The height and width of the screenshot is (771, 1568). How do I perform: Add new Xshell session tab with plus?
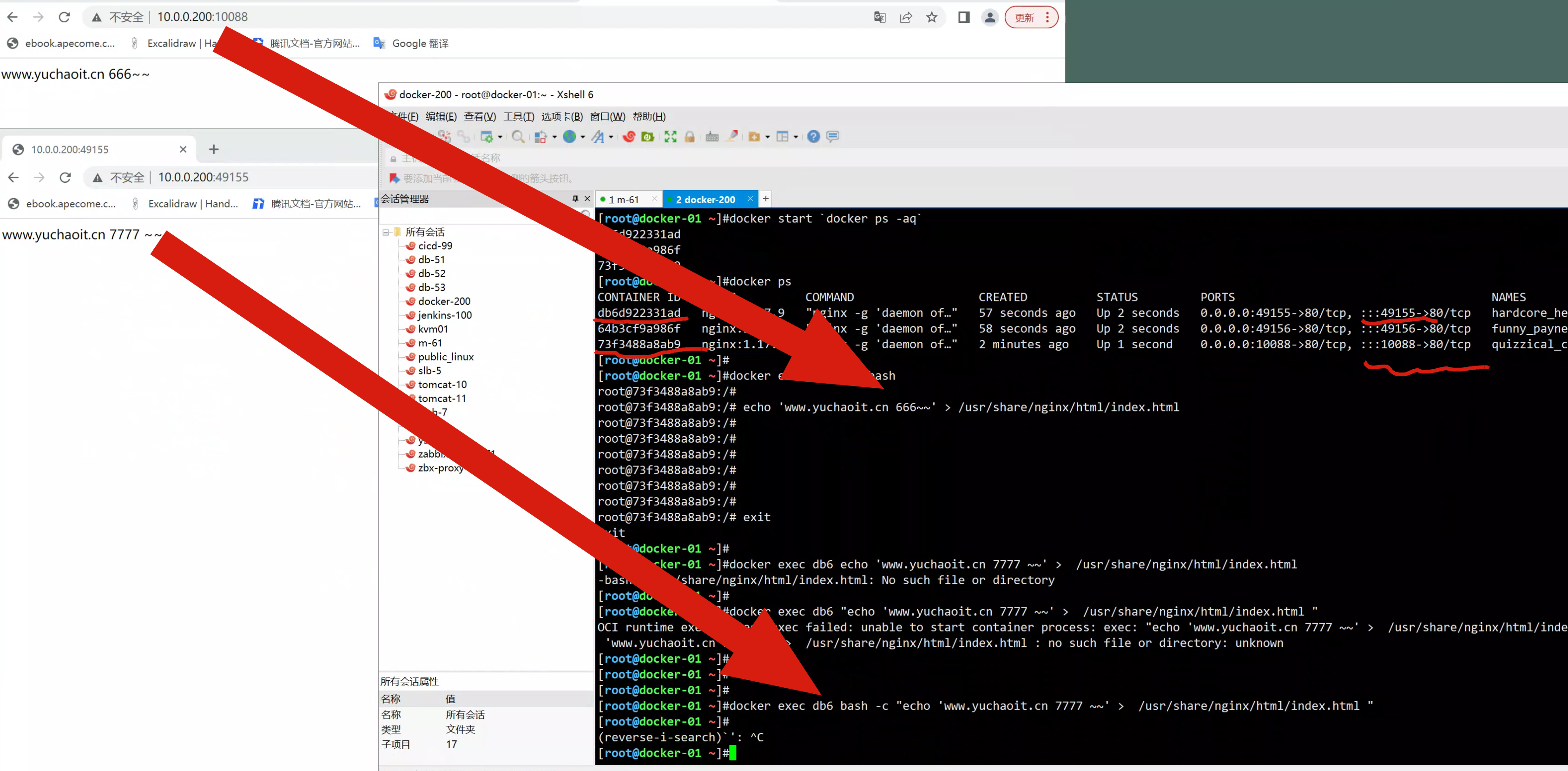[x=766, y=199]
